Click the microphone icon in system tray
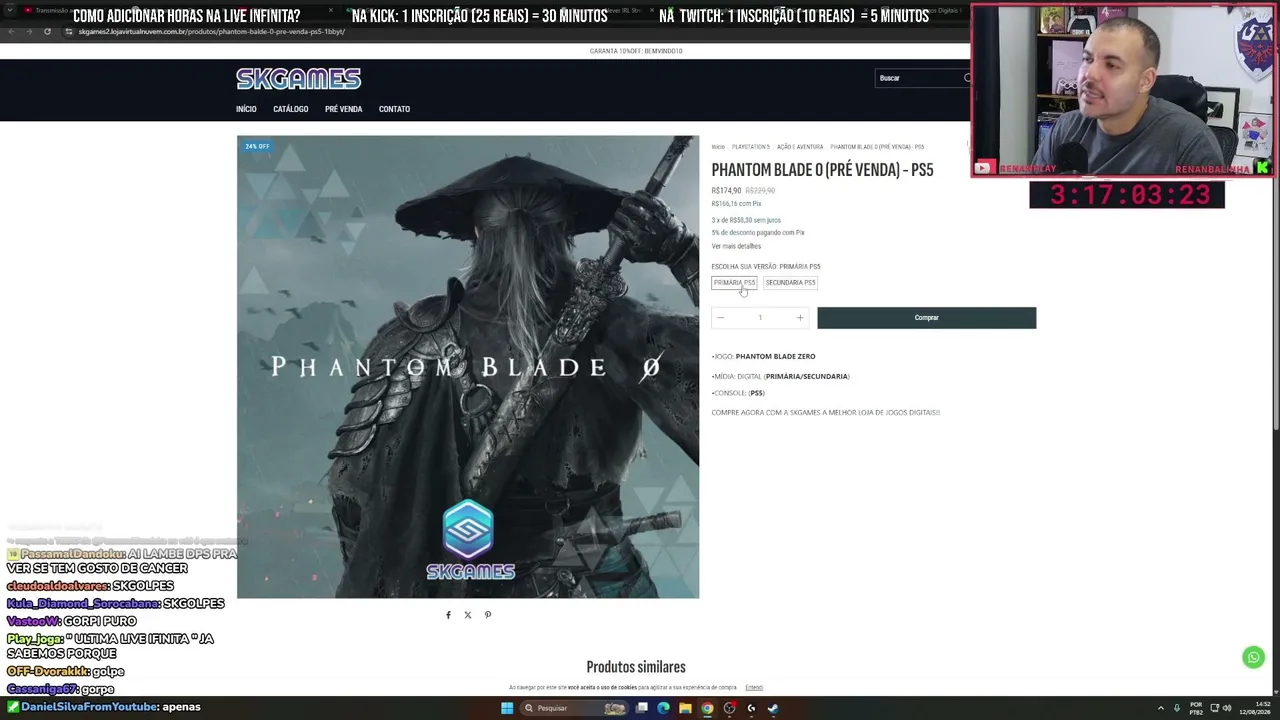The height and width of the screenshot is (720, 1280). click(1177, 708)
